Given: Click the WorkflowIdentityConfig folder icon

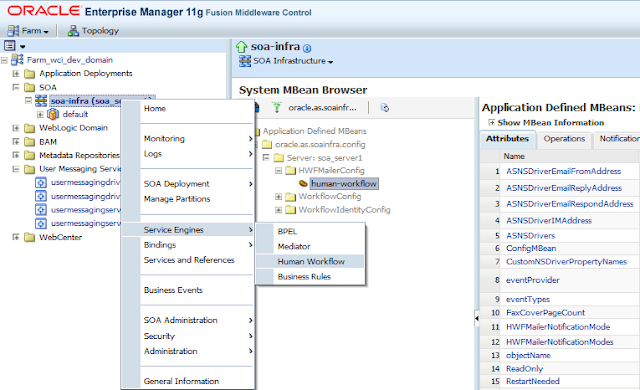Looking at the screenshot, I should pyautogui.click(x=291, y=210).
